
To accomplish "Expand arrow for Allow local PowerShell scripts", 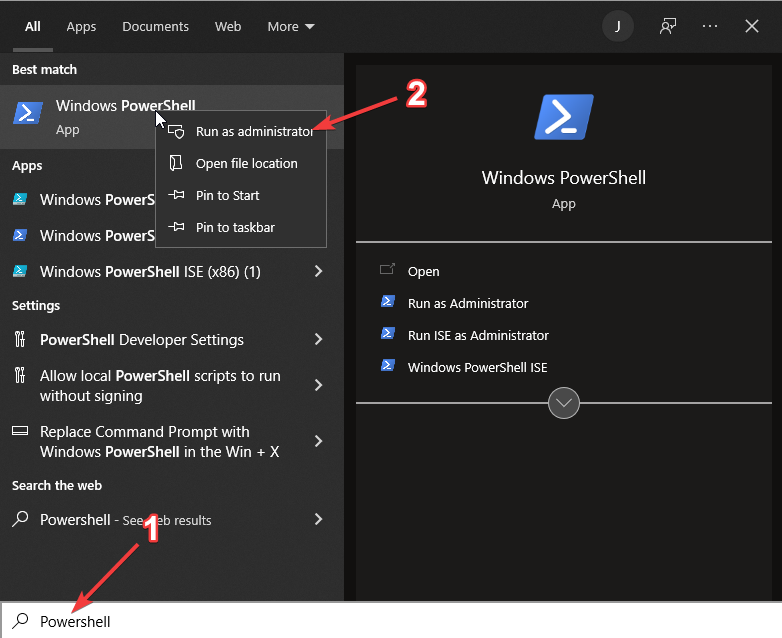I will pos(318,385).
